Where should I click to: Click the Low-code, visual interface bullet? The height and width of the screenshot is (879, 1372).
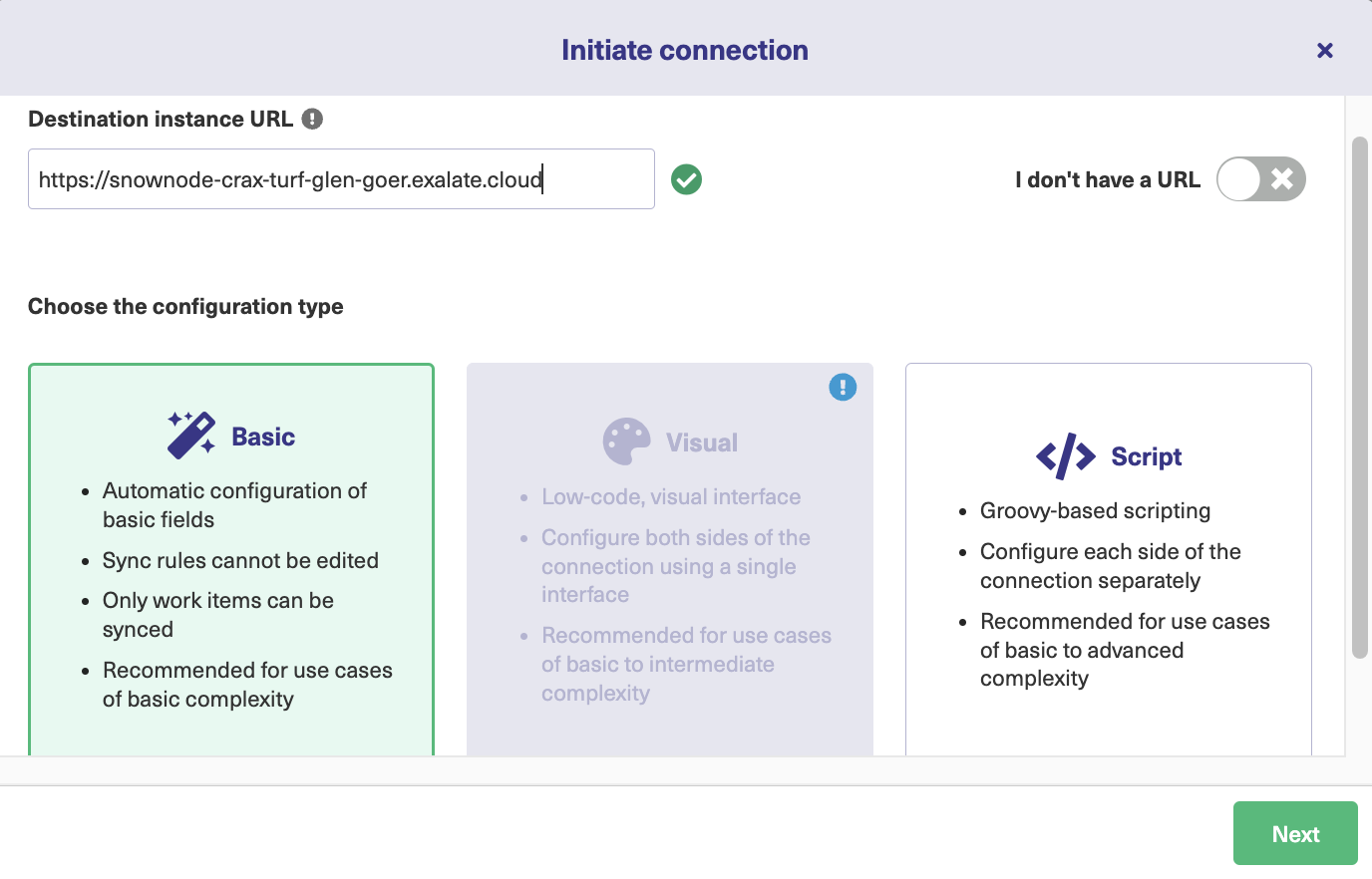[x=671, y=496]
